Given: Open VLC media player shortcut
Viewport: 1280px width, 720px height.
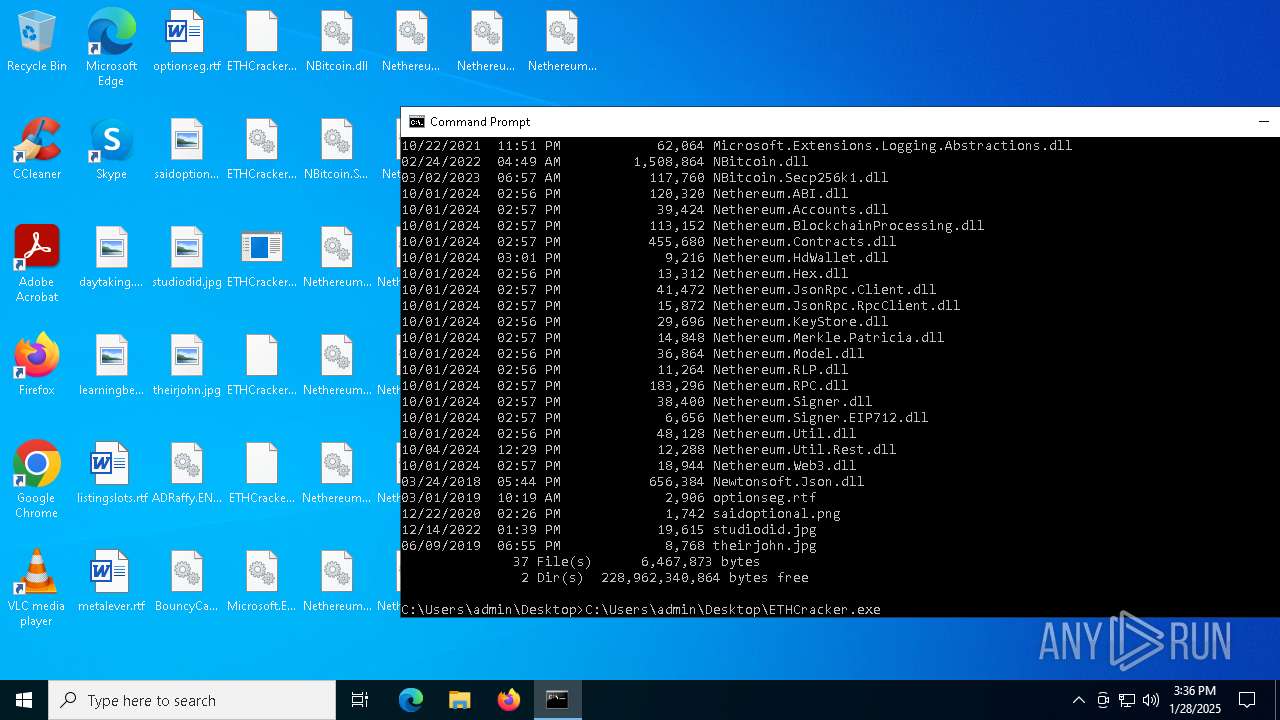Looking at the screenshot, I should click(x=37, y=588).
